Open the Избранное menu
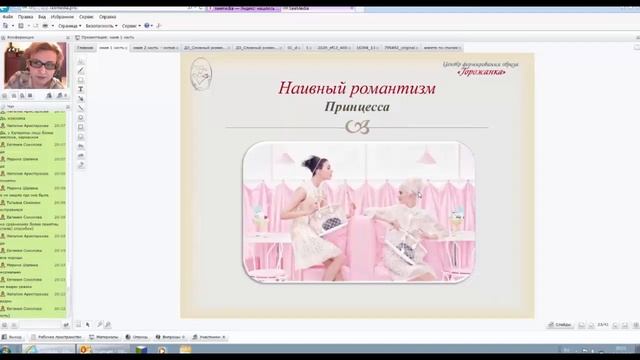The width and height of the screenshot is (640, 360). [62, 17]
